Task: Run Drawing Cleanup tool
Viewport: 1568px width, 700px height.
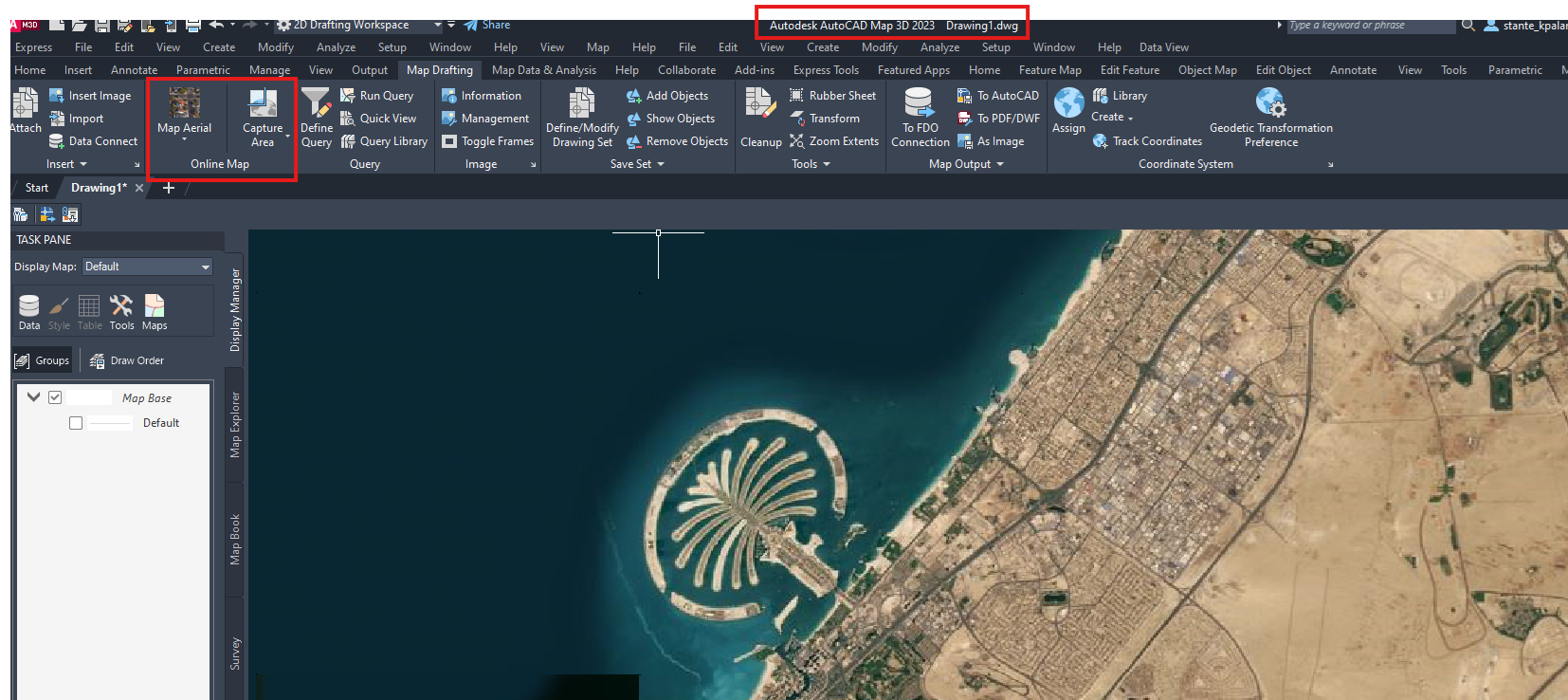Action: coord(760,118)
